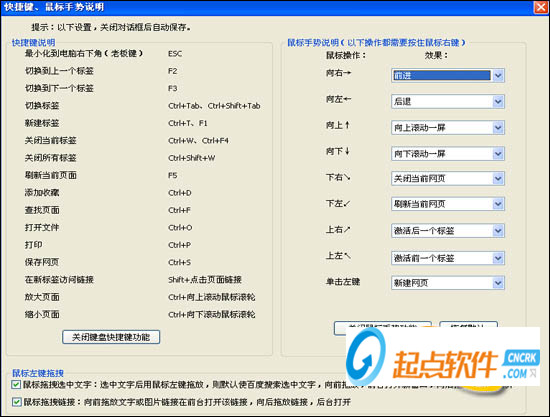This screenshot has height=417, width=550.
Task: Click the 切换到上一个标签 label
Action: (59, 71)
